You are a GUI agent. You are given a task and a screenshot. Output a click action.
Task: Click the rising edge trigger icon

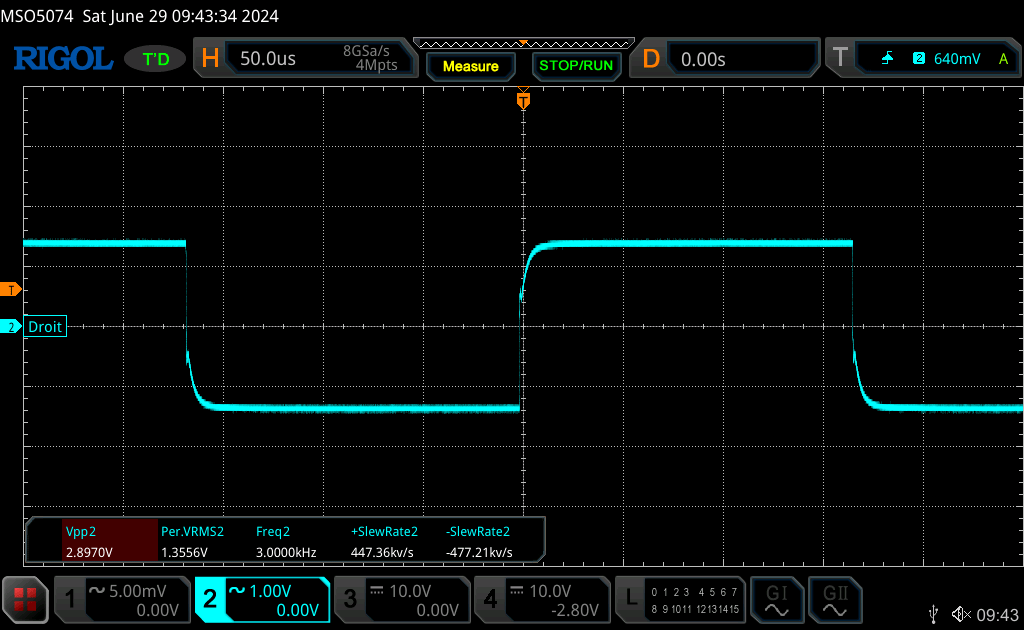[x=887, y=59]
